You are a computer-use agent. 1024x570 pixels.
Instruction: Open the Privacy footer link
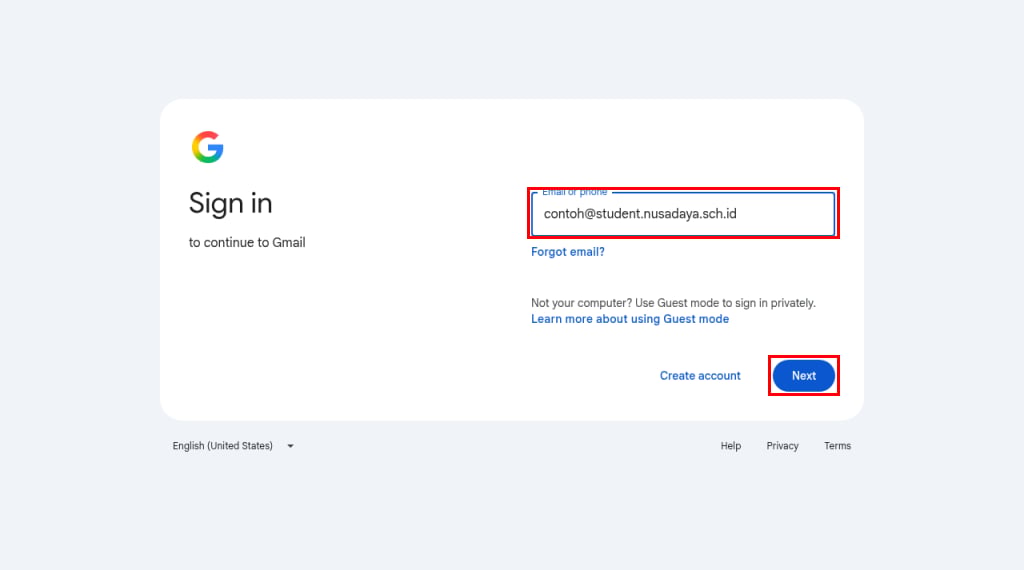[x=782, y=446]
